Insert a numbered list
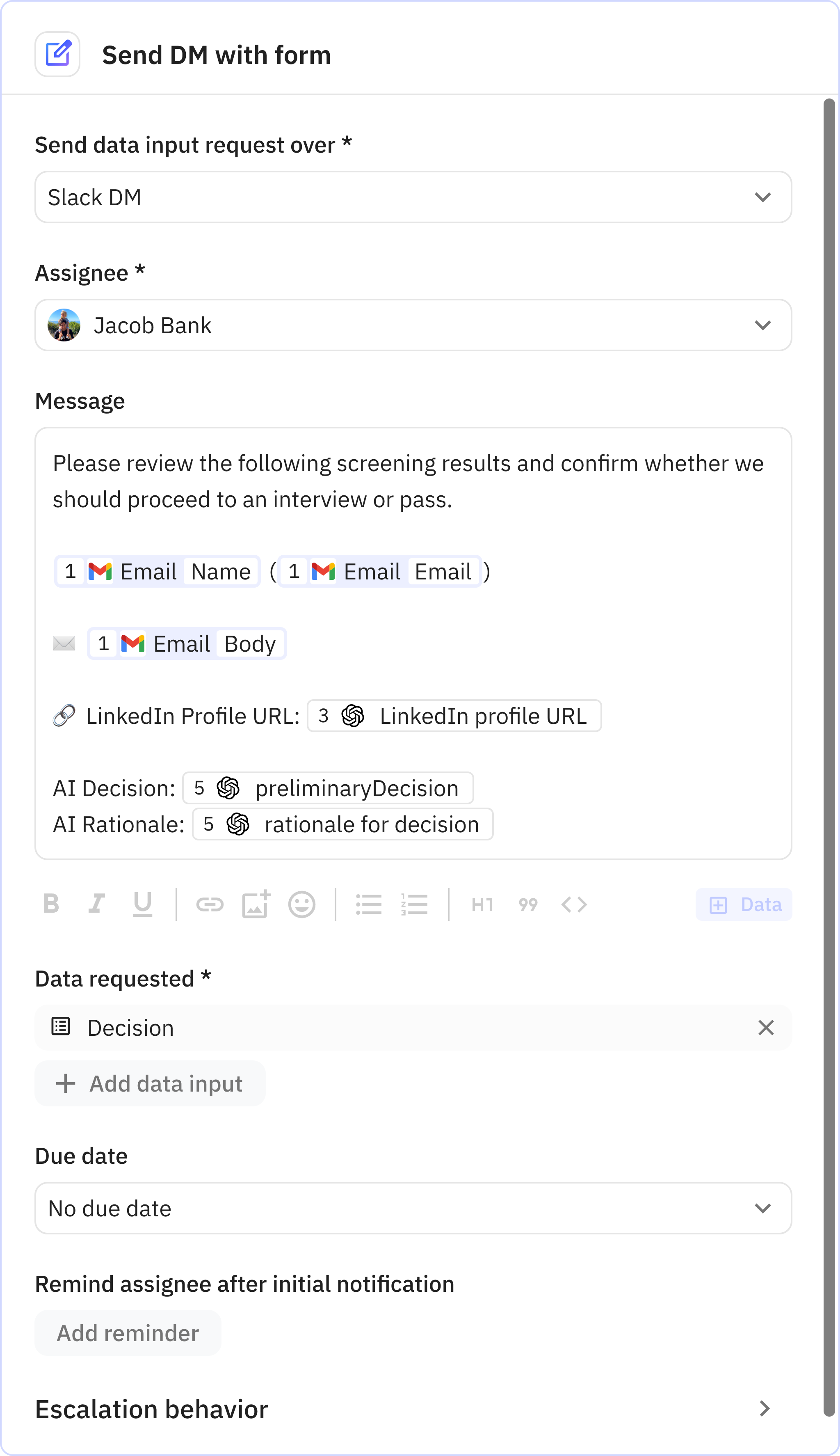Image resolution: width=840 pixels, height=1456 pixels. point(414,904)
